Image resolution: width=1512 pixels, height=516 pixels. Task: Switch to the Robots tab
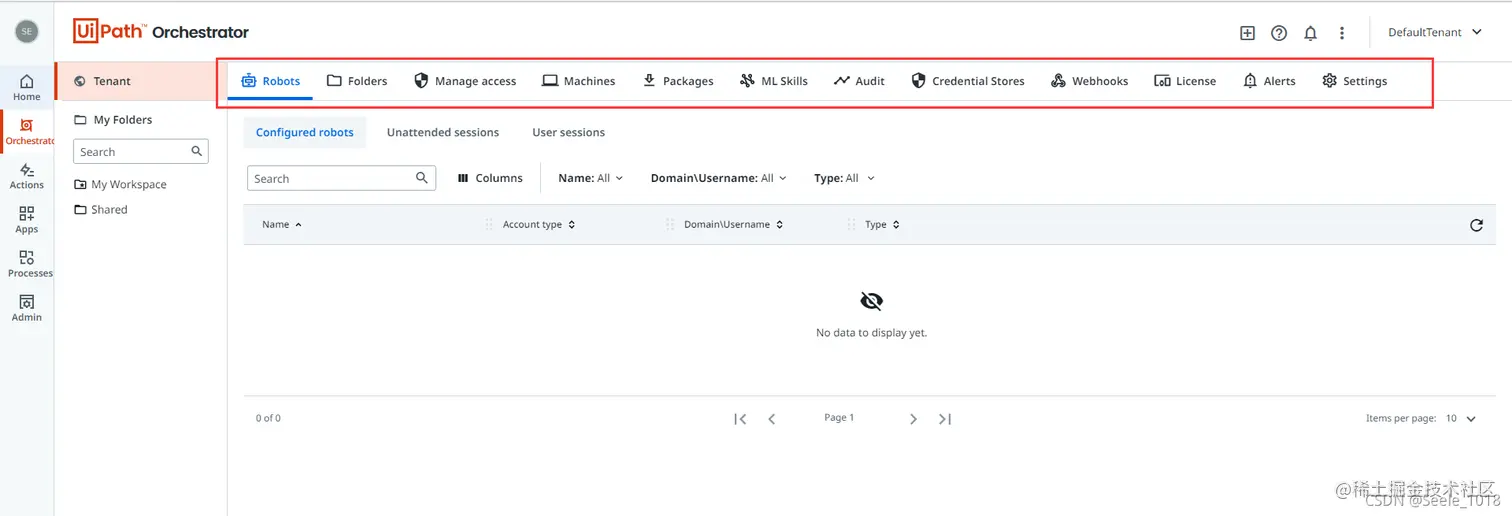coord(270,81)
